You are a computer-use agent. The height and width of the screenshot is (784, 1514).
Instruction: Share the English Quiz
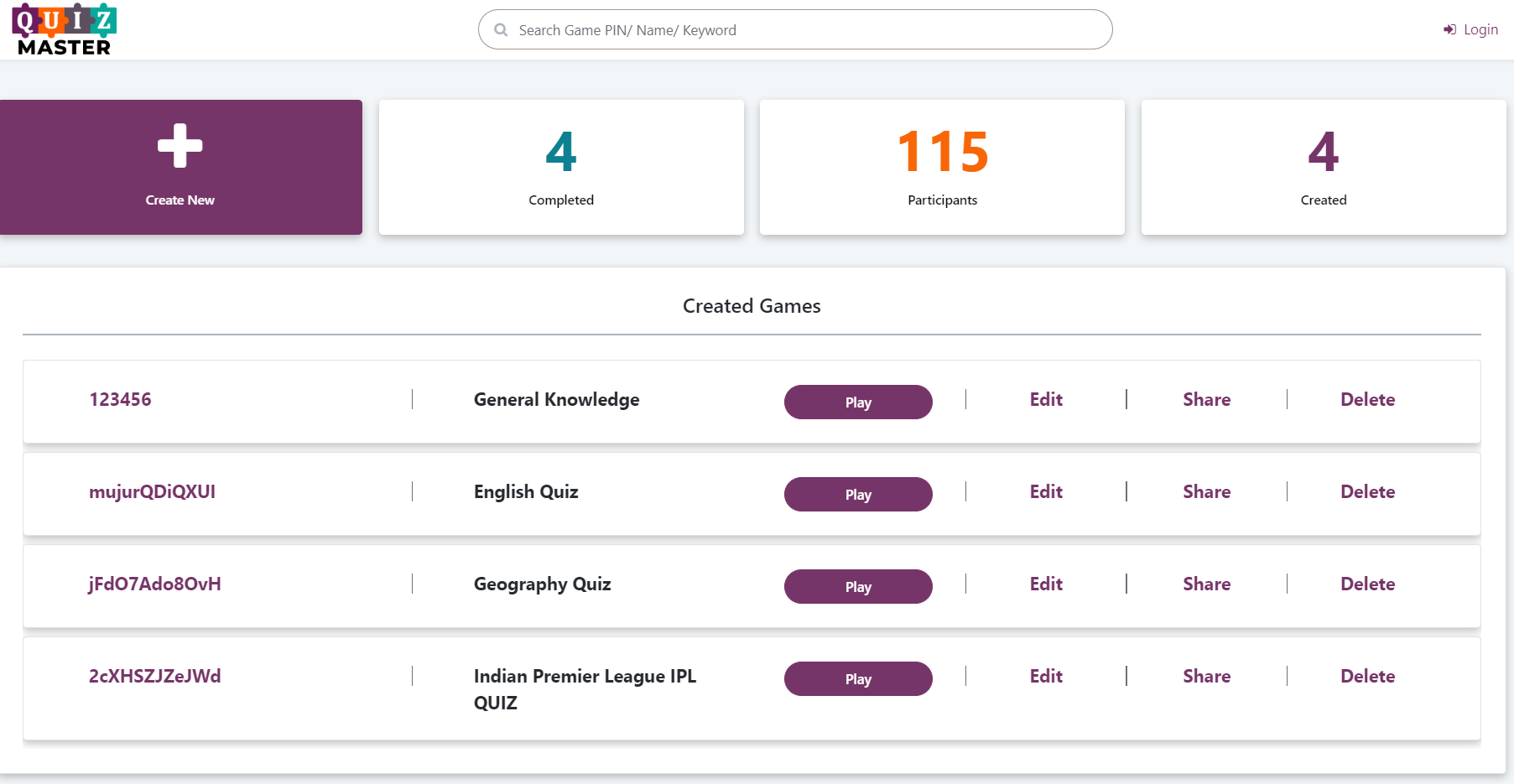click(x=1207, y=491)
